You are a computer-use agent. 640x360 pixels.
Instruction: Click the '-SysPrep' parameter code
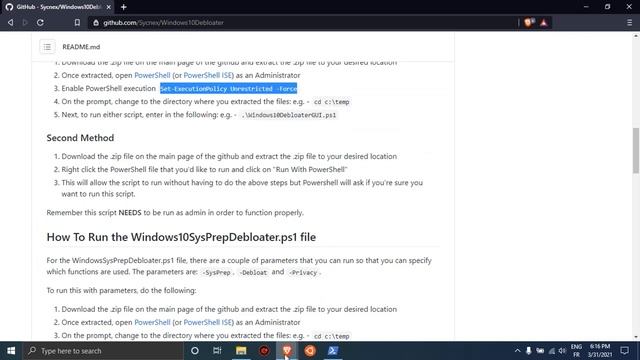tap(216, 272)
